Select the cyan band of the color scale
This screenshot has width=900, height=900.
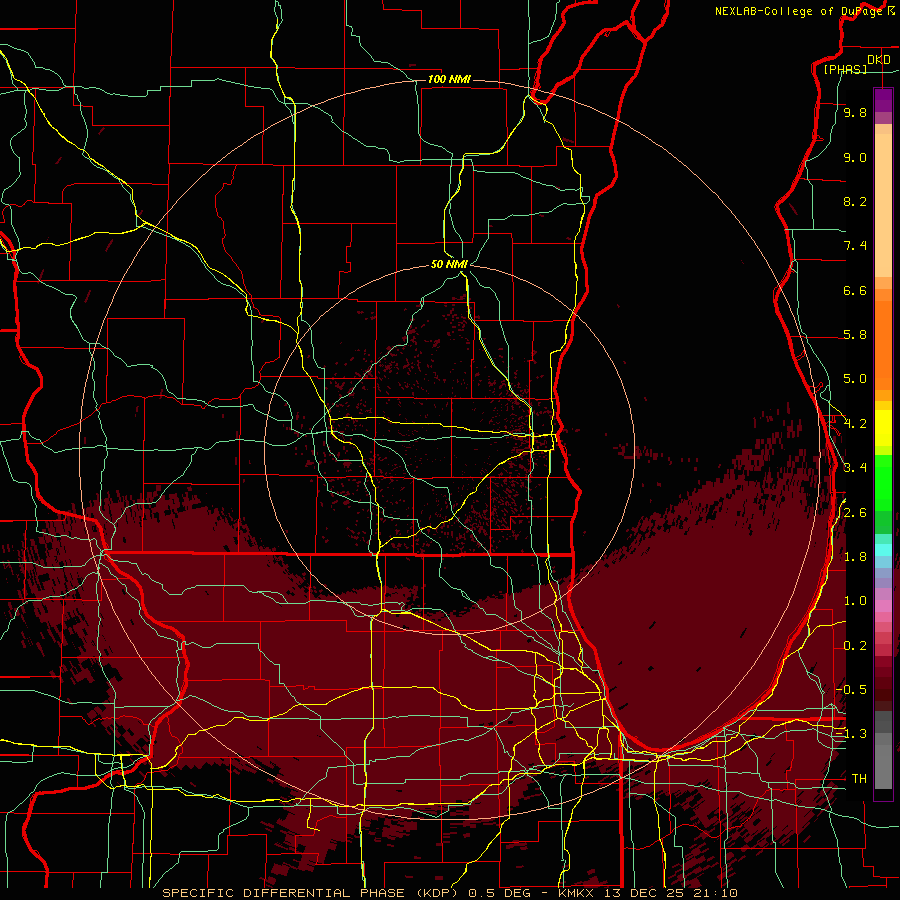click(x=883, y=549)
